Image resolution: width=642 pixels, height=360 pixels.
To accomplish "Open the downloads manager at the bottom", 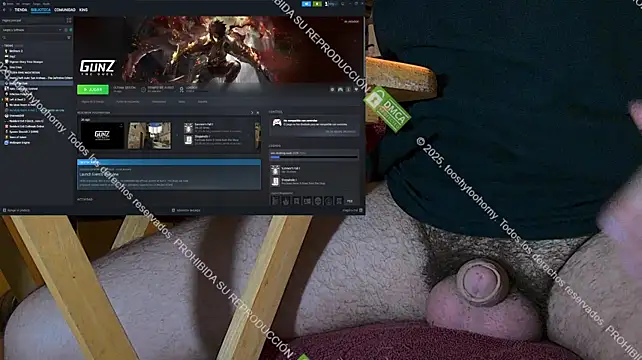I will tap(186, 211).
